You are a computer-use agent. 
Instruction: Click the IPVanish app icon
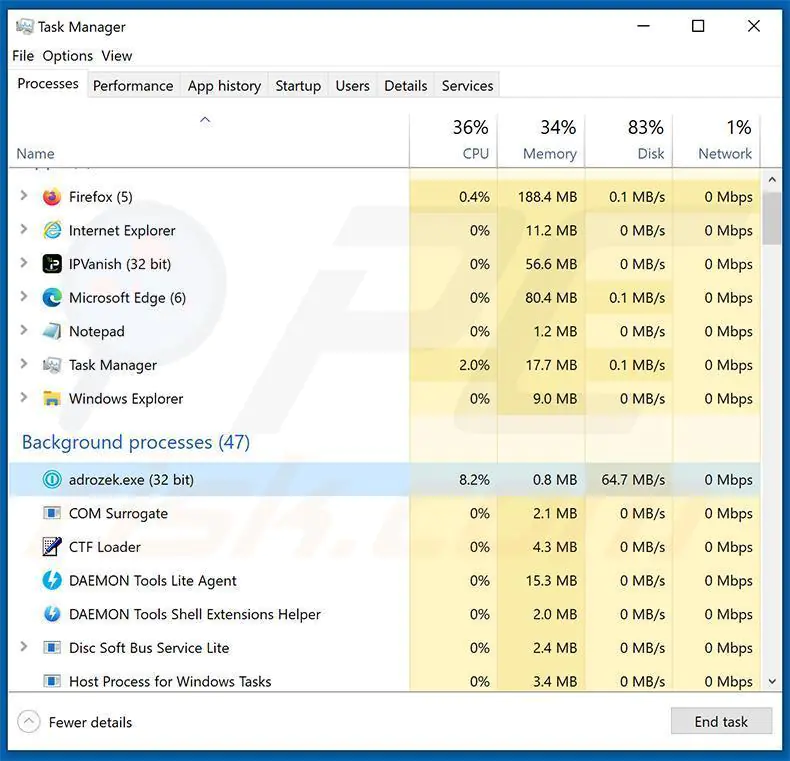tap(52, 264)
